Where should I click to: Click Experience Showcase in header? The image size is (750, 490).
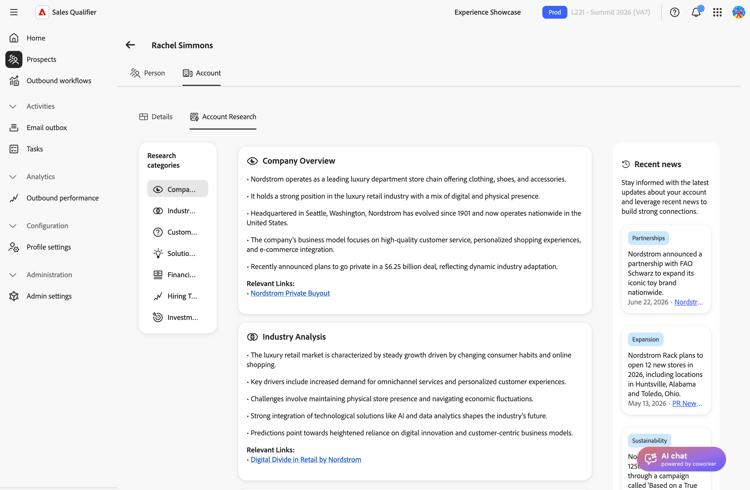[487, 12]
